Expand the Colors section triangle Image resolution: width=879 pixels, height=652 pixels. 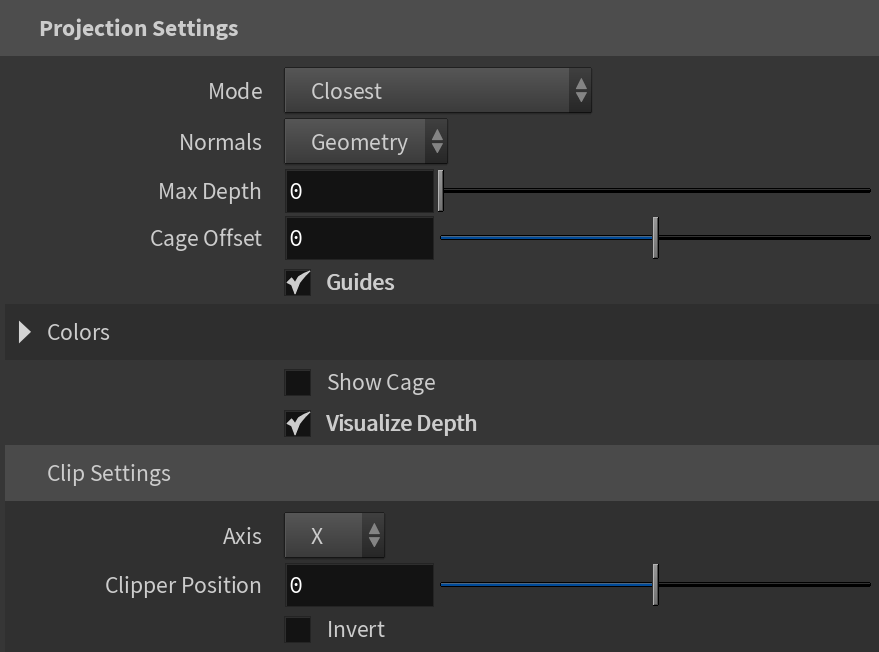point(24,332)
